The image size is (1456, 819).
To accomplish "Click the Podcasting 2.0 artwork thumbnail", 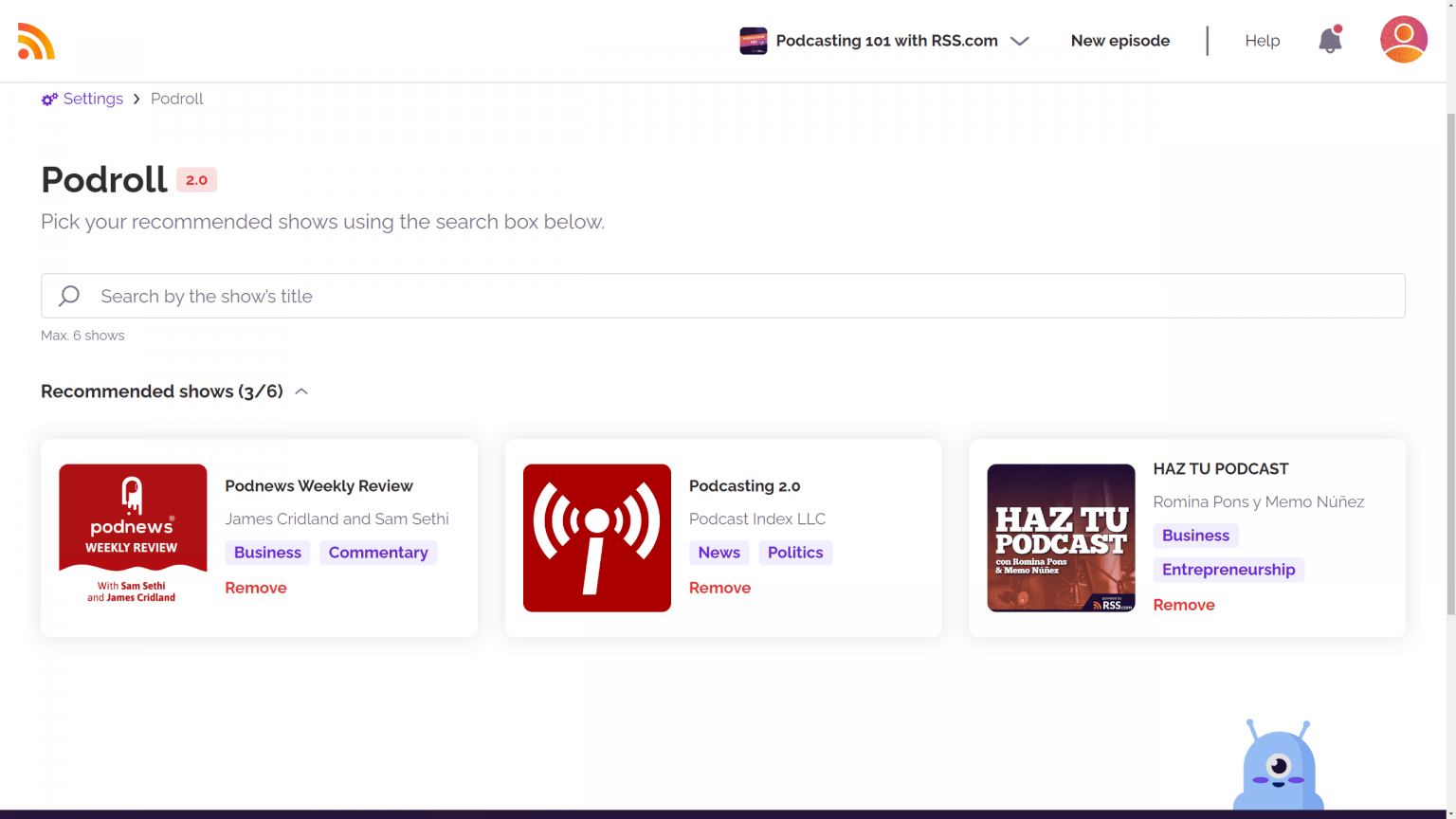I will click(x=596, y=537).
